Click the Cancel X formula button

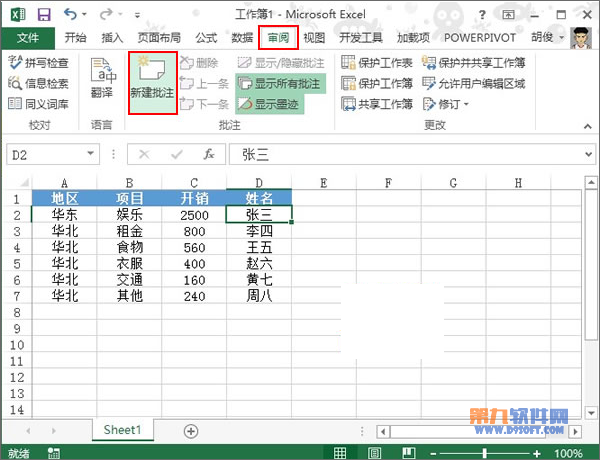tap(144, 154)
